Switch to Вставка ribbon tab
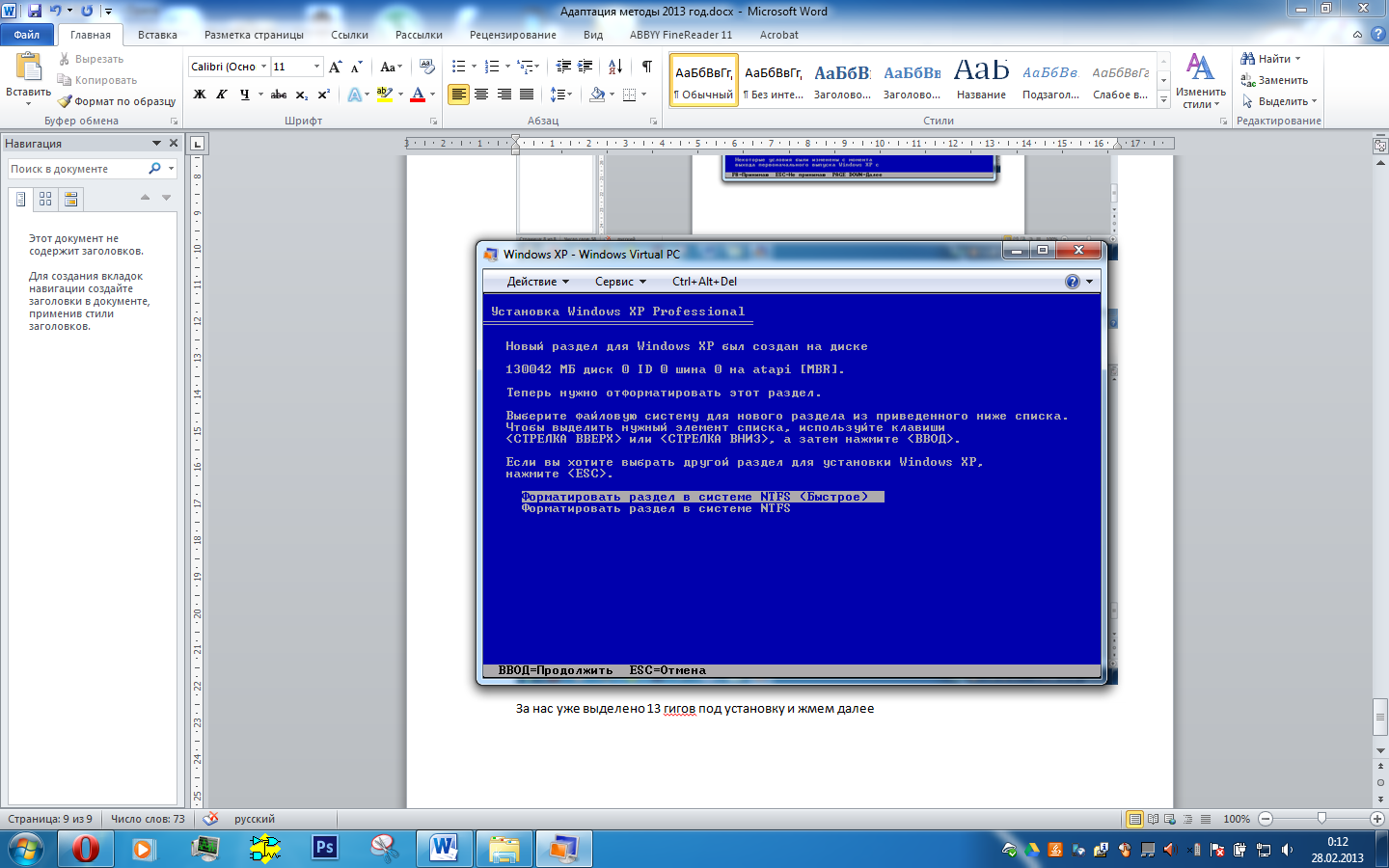This screenshot has width=1389, height=868. click(x=157, y=35)
